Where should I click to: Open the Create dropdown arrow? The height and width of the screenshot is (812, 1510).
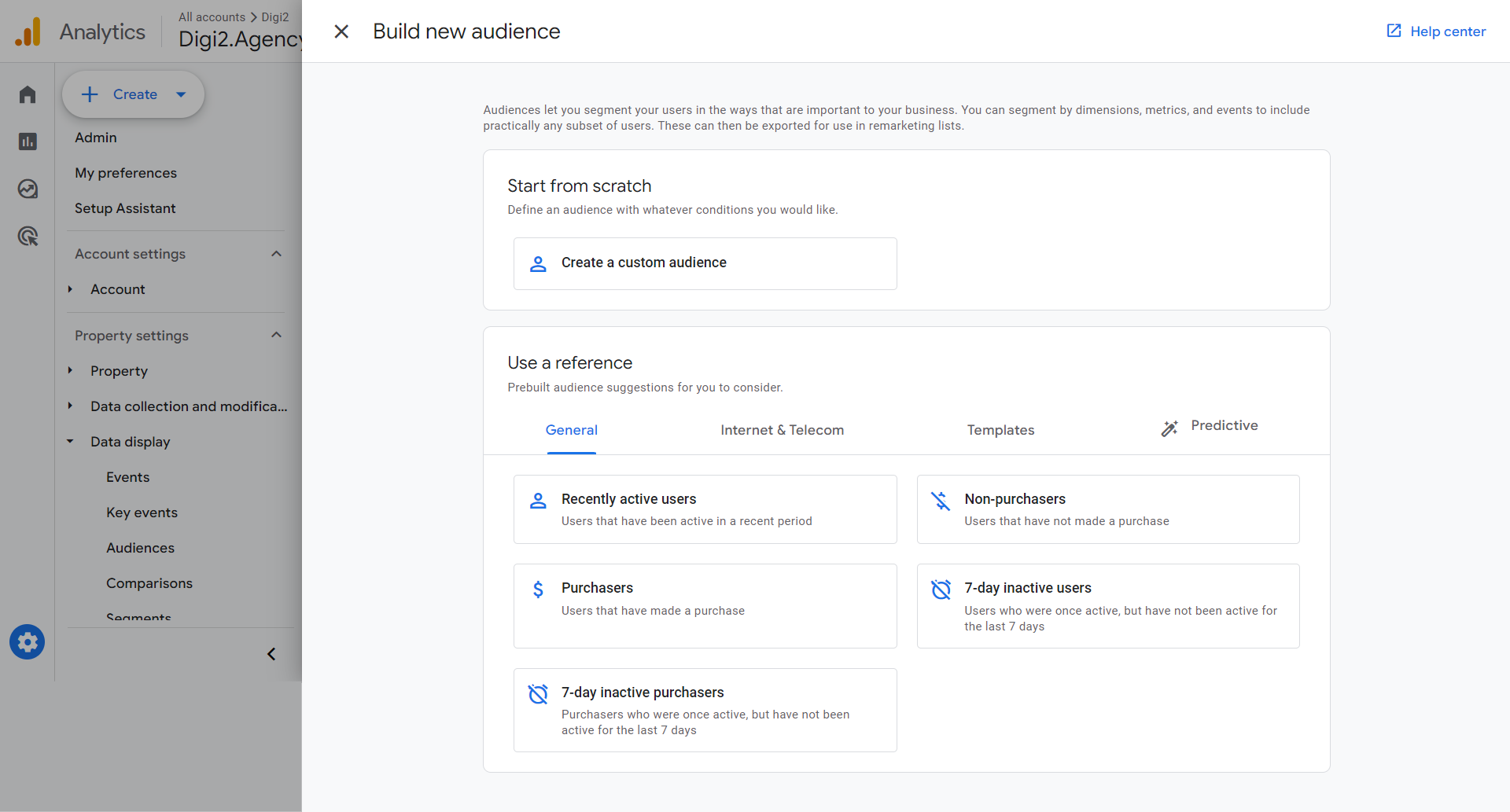click(181, 94)
